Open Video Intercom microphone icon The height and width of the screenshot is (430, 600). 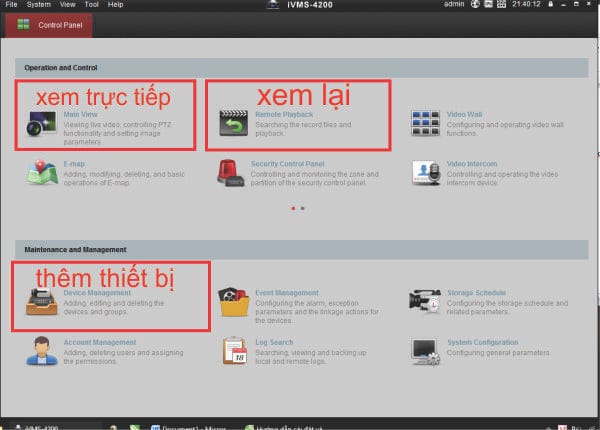click(426, 173)
